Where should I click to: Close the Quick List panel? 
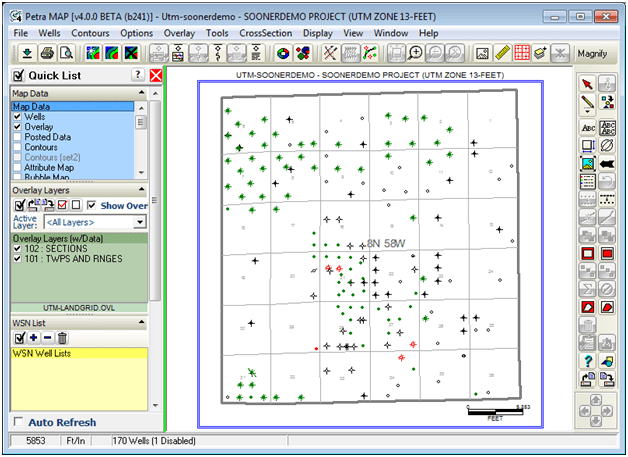tap(156, 75)
